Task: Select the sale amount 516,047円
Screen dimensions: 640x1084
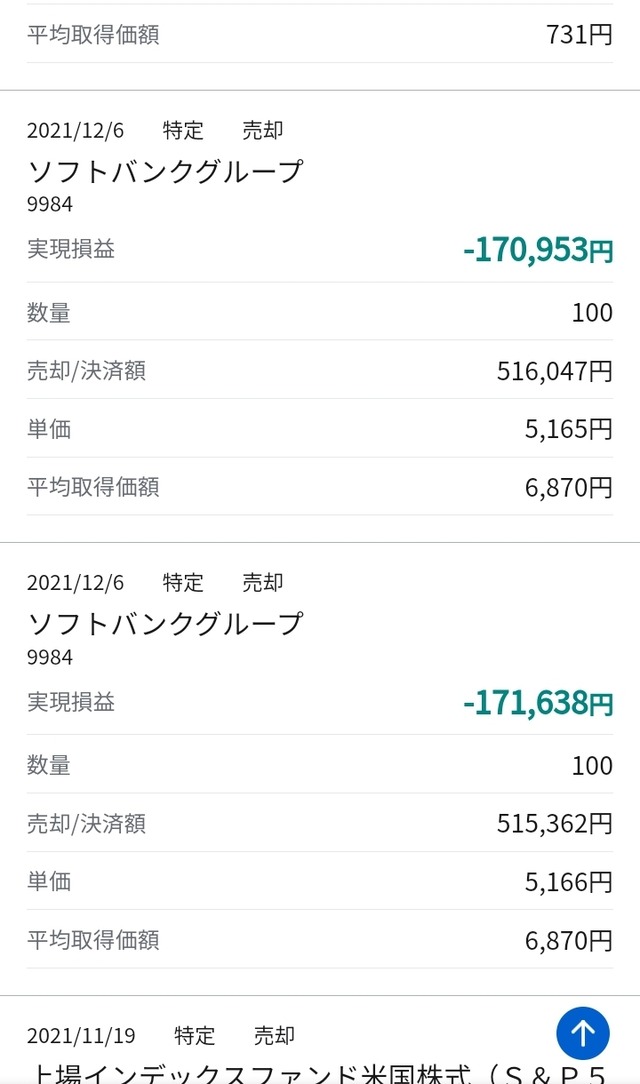Action: (554, 371)
